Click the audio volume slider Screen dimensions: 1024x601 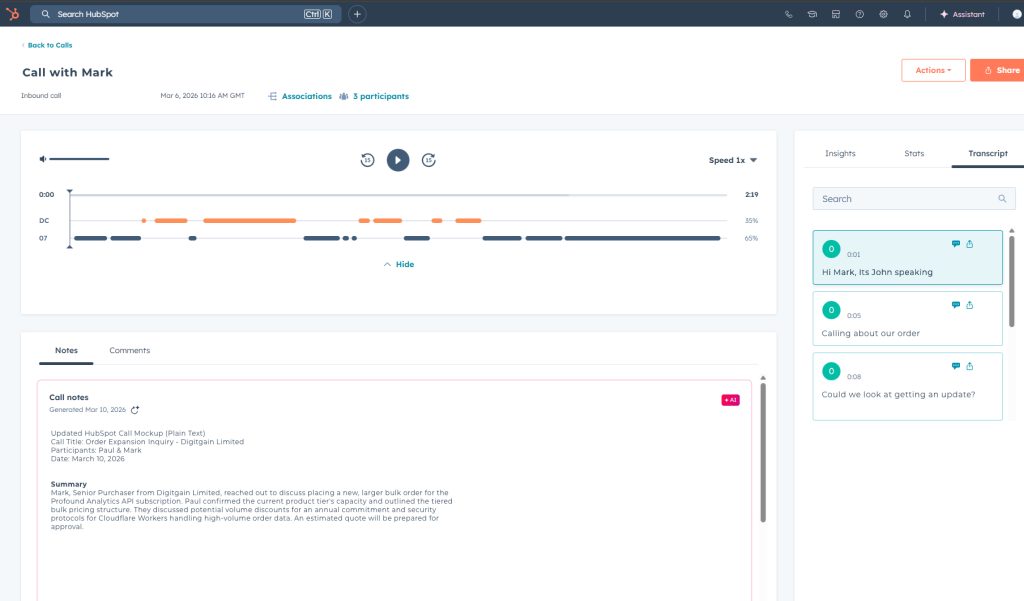tap(80, 159)
